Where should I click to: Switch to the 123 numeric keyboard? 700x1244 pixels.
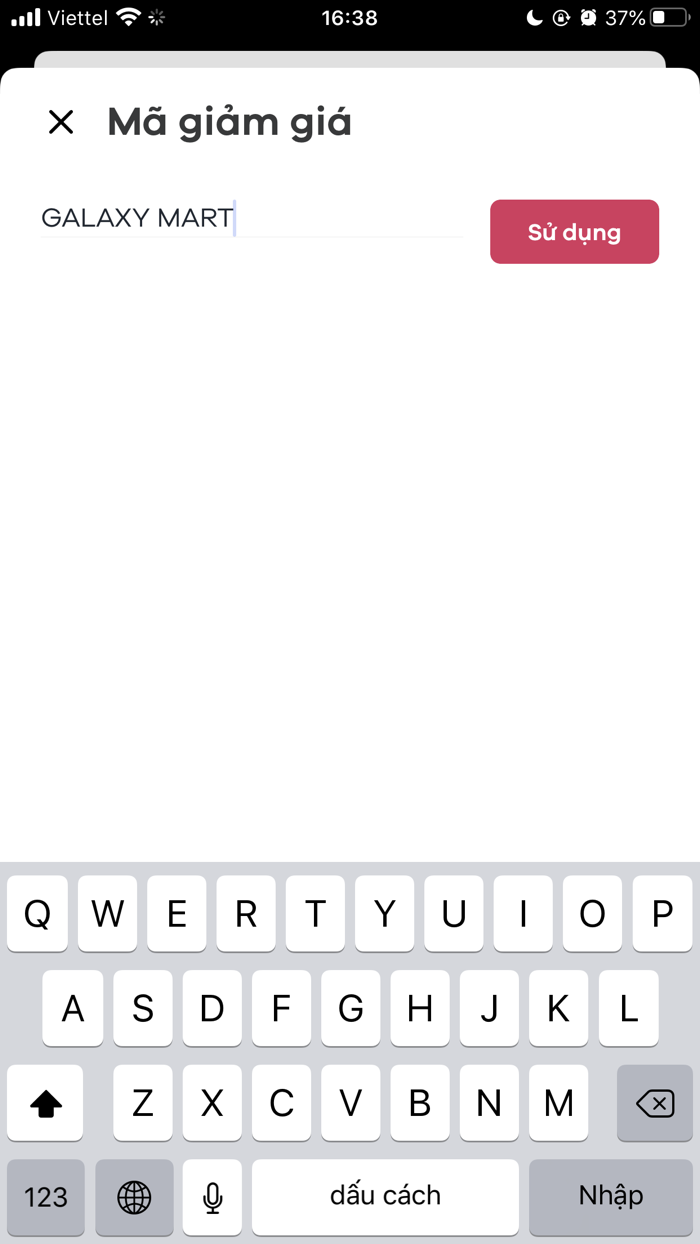[46, 1197]
